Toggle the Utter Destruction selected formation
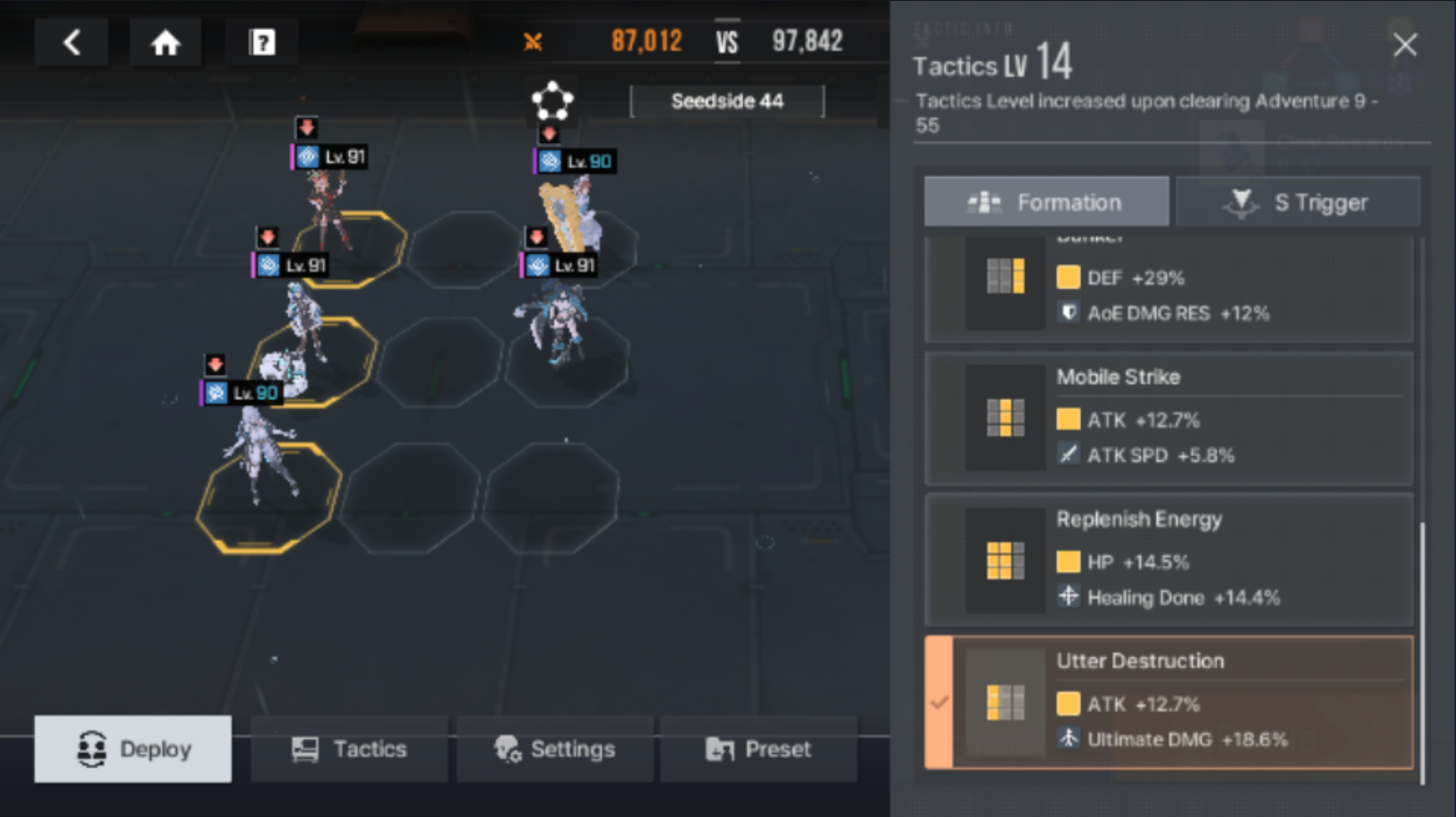The height and width of the screenshot is (817, 1456). pos(1169,702)
